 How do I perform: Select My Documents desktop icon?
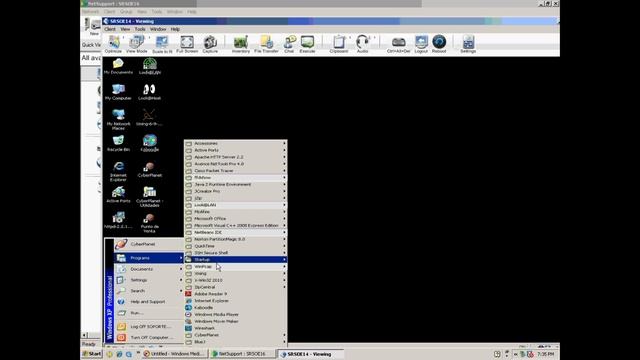tap(118, 67)
